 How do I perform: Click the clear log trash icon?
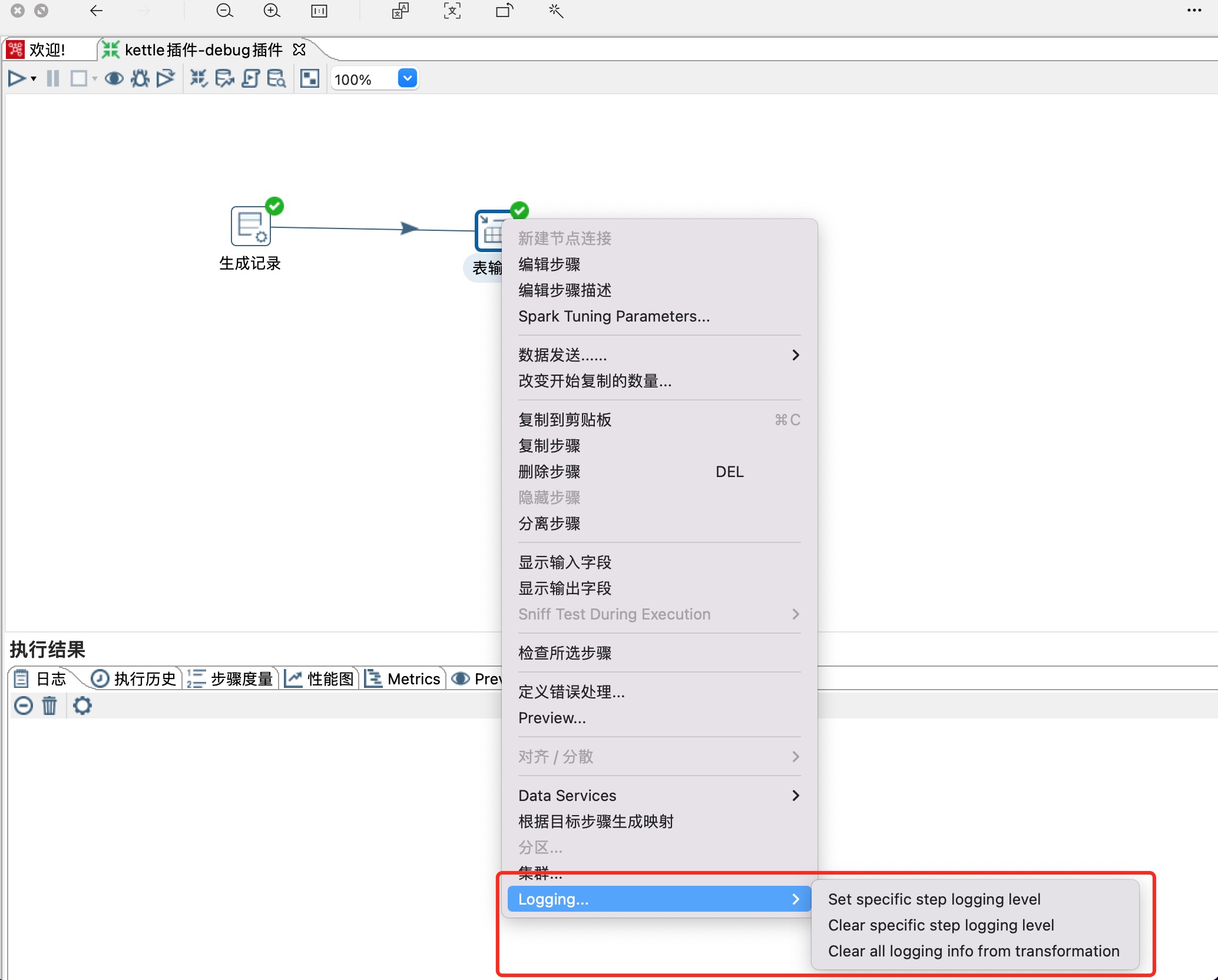click(49, 705)
